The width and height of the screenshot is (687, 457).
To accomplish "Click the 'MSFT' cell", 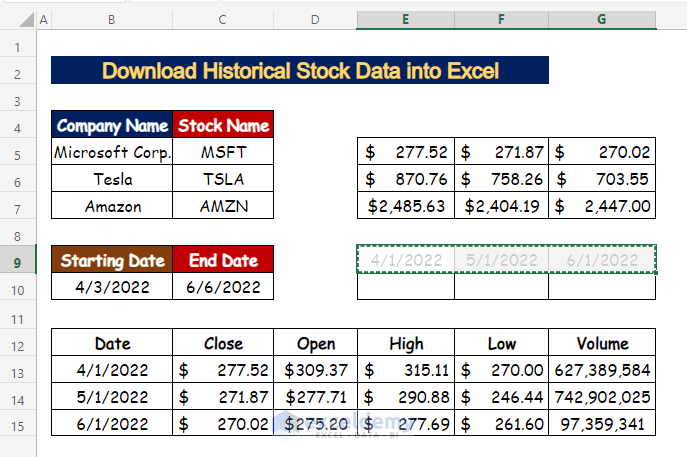I will pyautogui.click(x=223, y=152).
